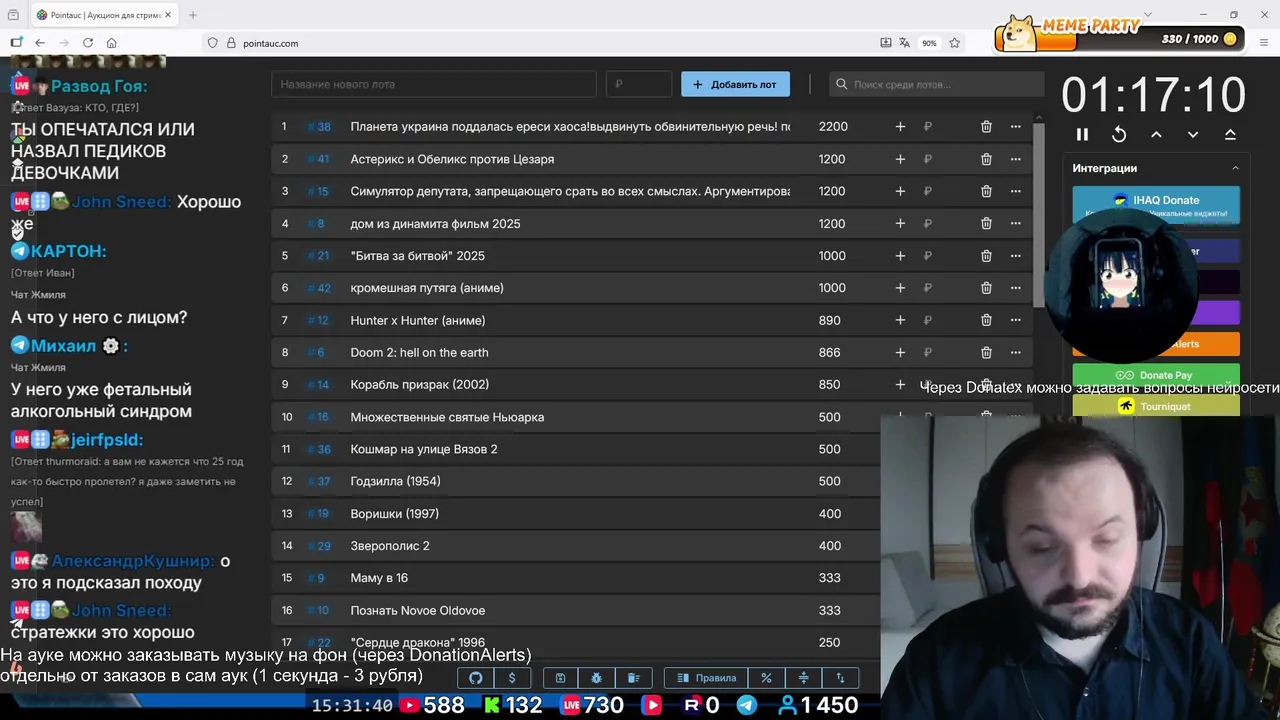Viewport: 1280px width, 720px height.
Task: Open more options for Hunter x Hunter
Action: pyautogui.click(x=1016, y=320)
